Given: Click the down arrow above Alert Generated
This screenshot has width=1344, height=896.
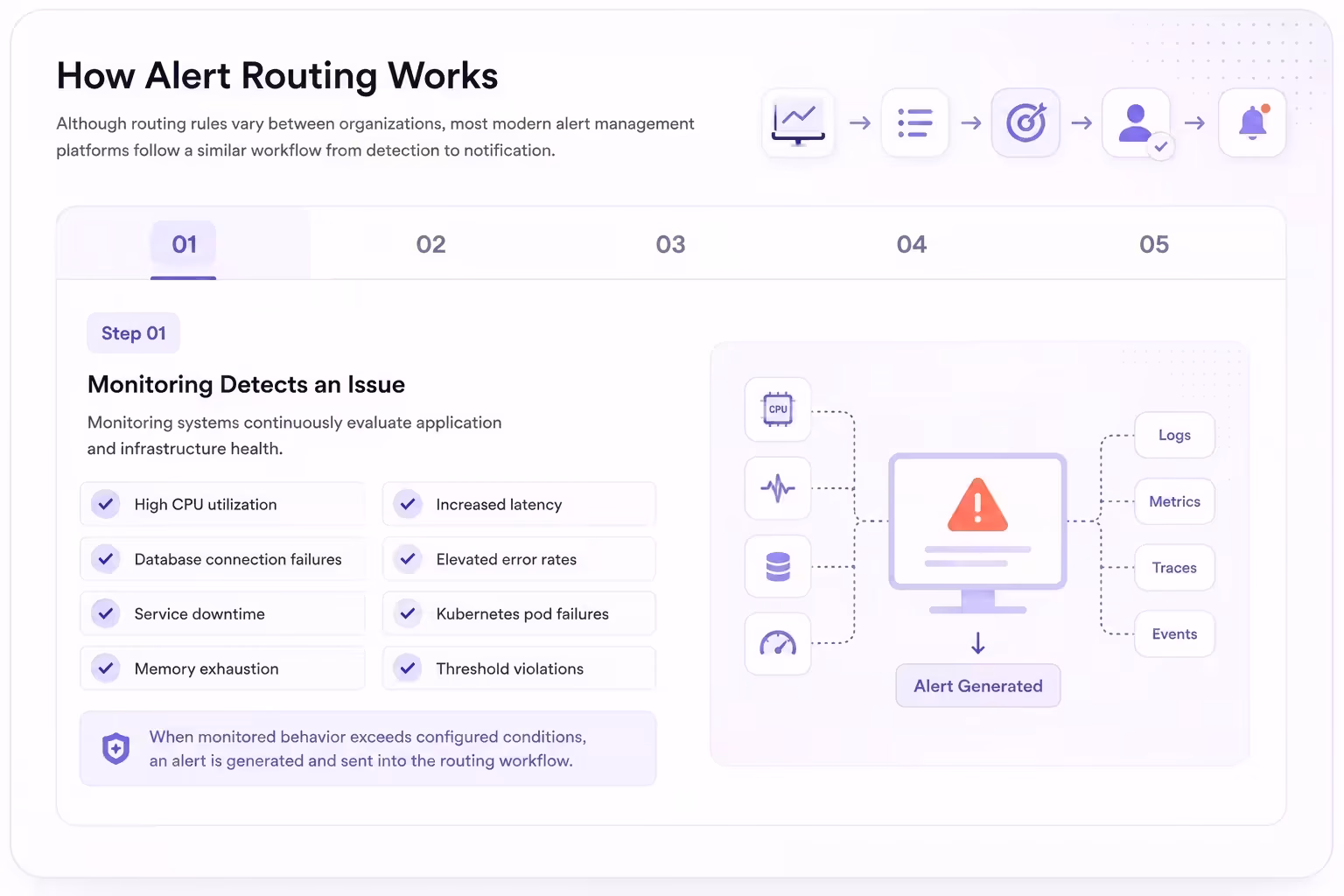Looking at the screenshot, I should coord(978,643).
